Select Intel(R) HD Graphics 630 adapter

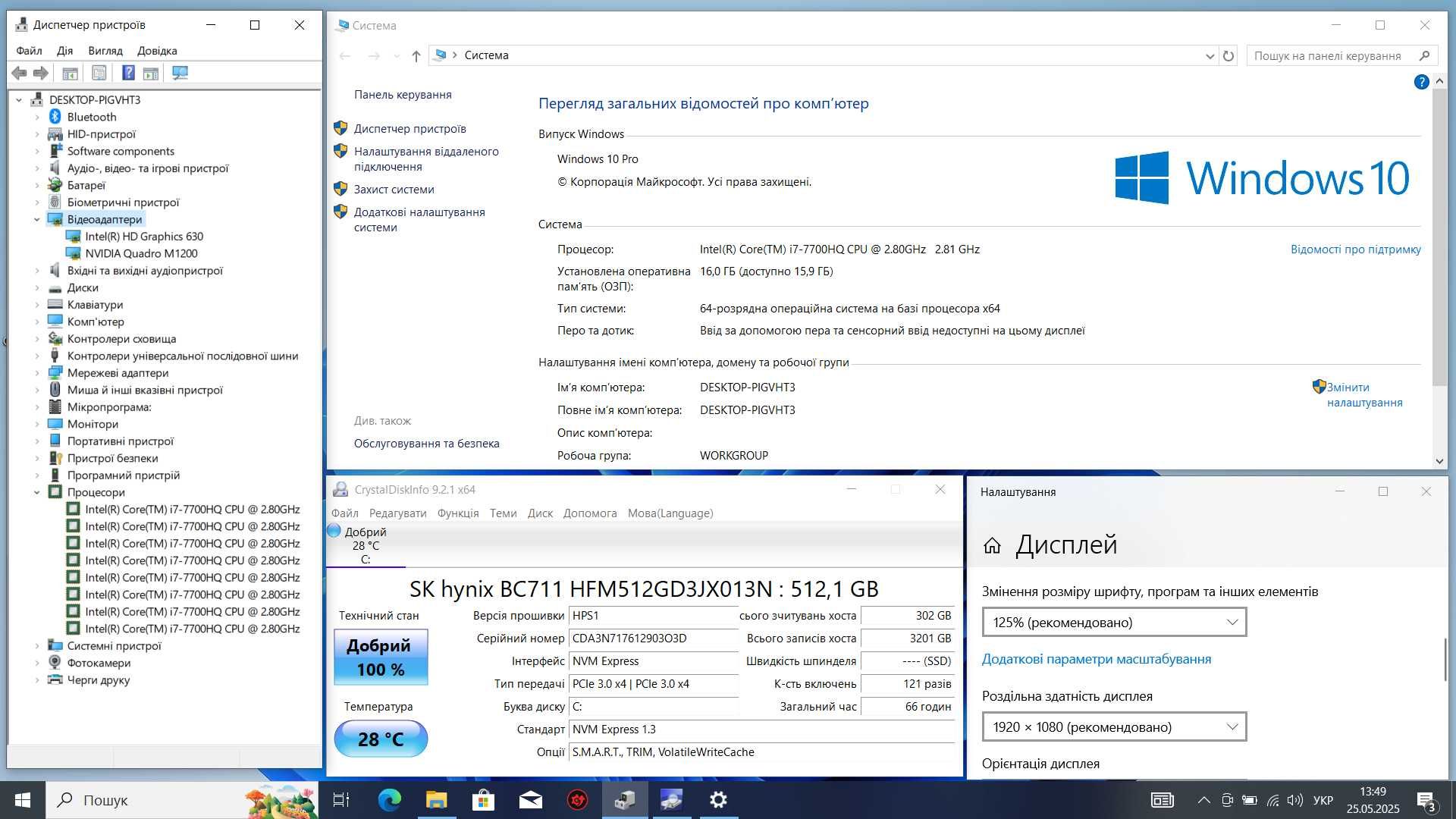[144, 237]
